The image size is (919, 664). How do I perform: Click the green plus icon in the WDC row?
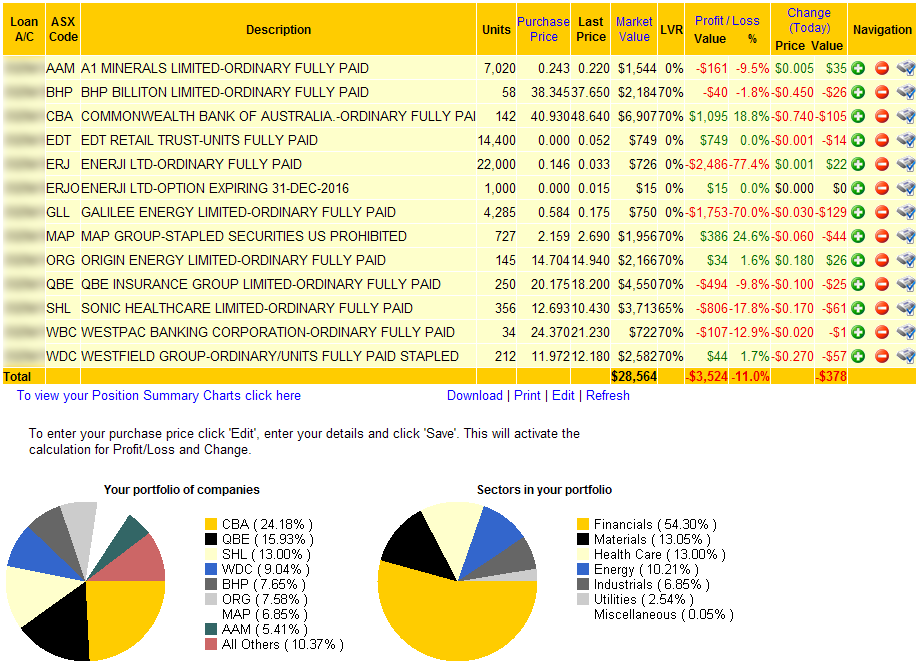858,356
